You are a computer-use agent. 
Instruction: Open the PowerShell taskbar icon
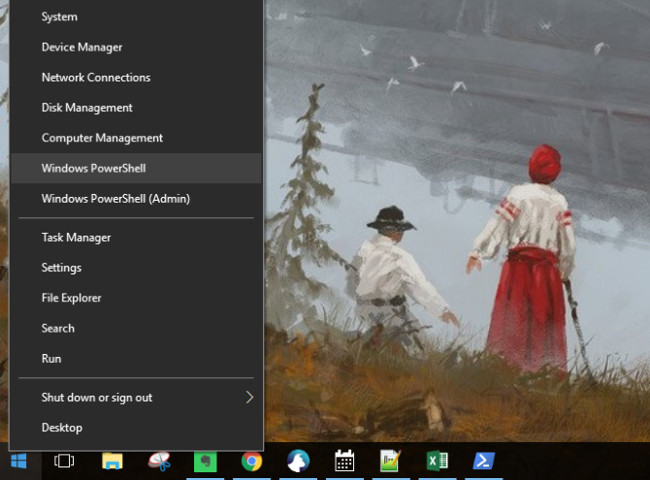(x=484, y=461)
